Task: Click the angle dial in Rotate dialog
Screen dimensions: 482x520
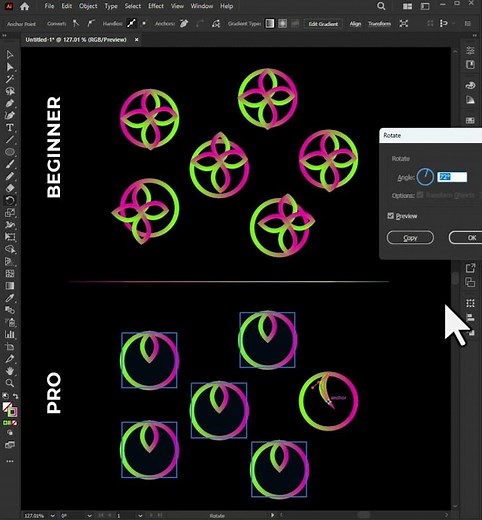Action: tap(425, 177)
